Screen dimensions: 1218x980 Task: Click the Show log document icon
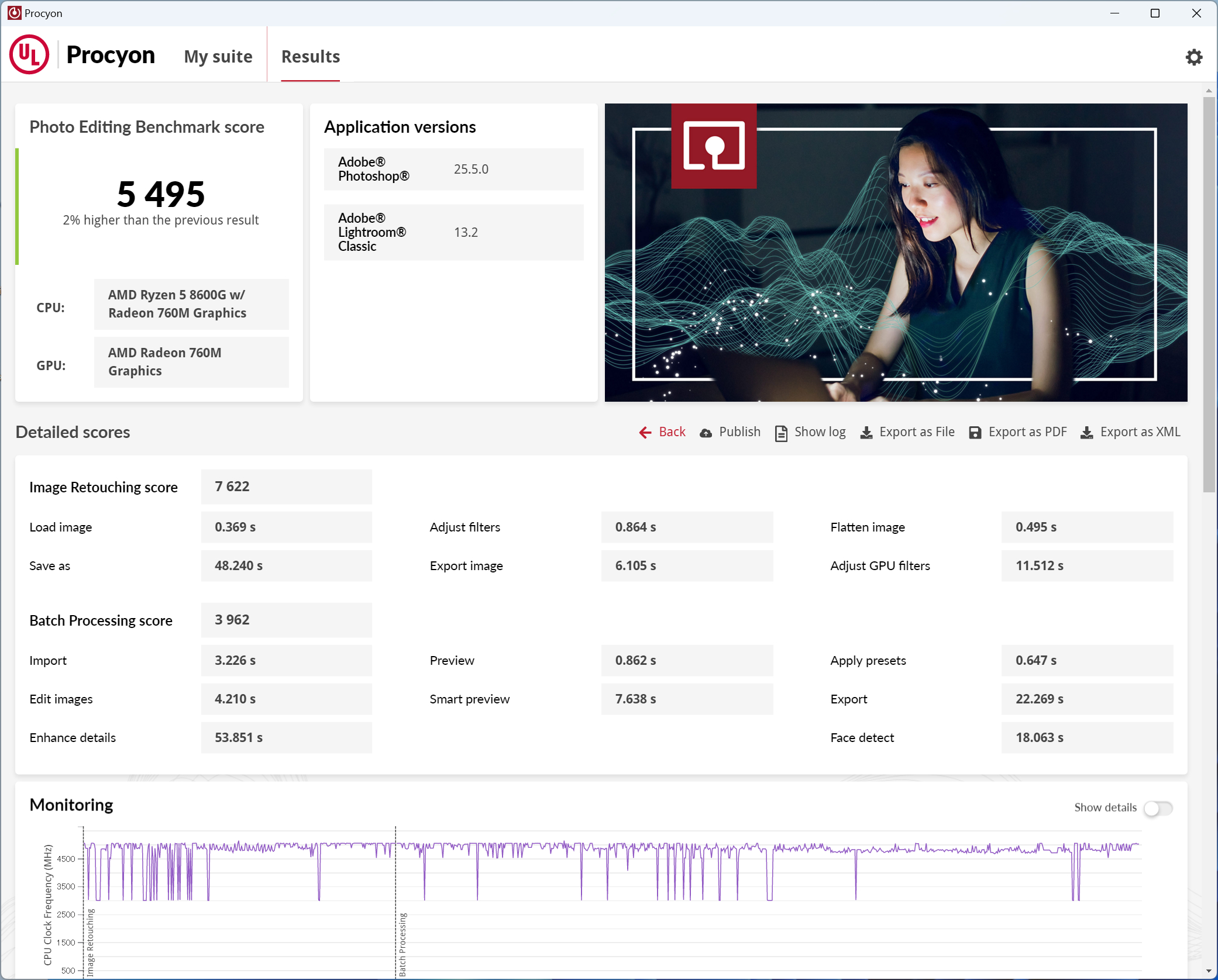(x=781, y=433)
